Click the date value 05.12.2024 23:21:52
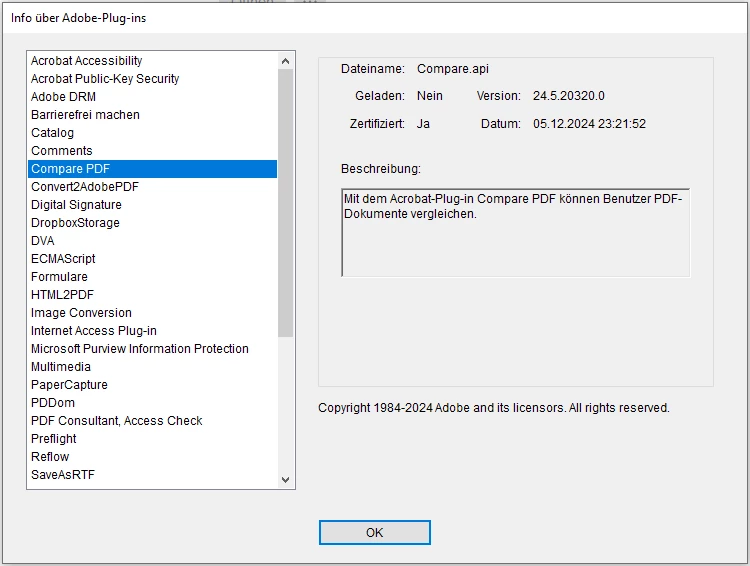The width and height of the screenshot is (750, 566). coord(589,124)
